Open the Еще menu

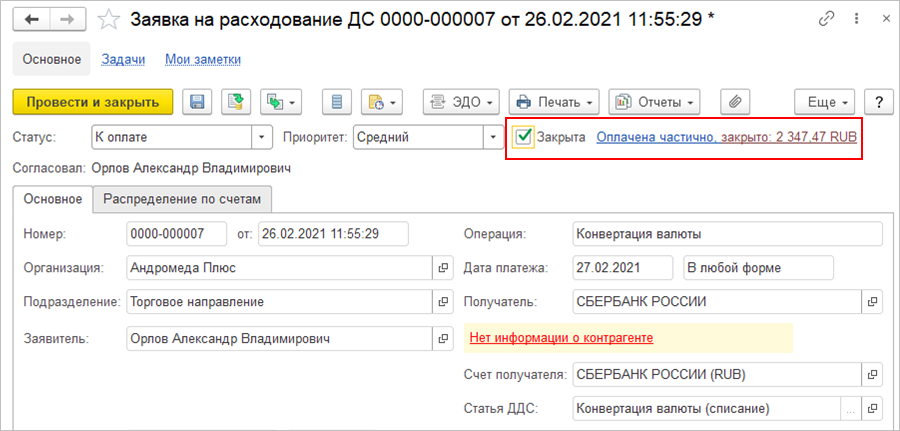(x=825, y=102)
